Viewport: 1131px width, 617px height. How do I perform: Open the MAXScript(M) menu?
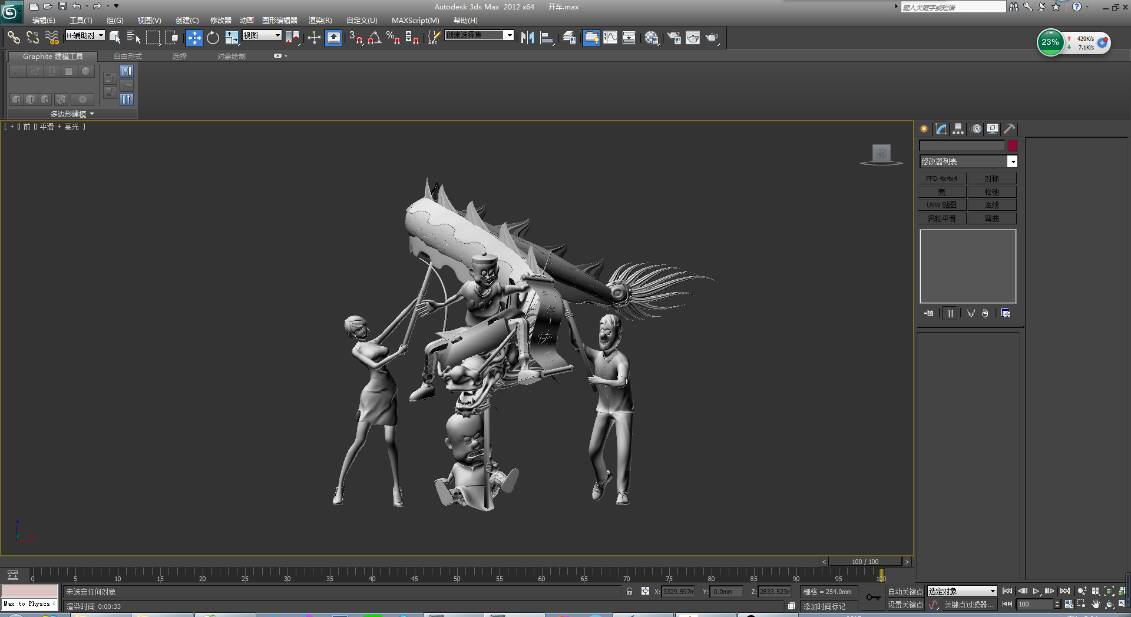415,20
